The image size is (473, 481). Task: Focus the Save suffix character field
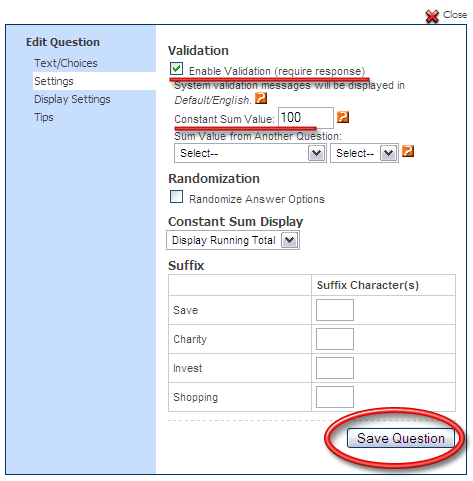(335, 310)
